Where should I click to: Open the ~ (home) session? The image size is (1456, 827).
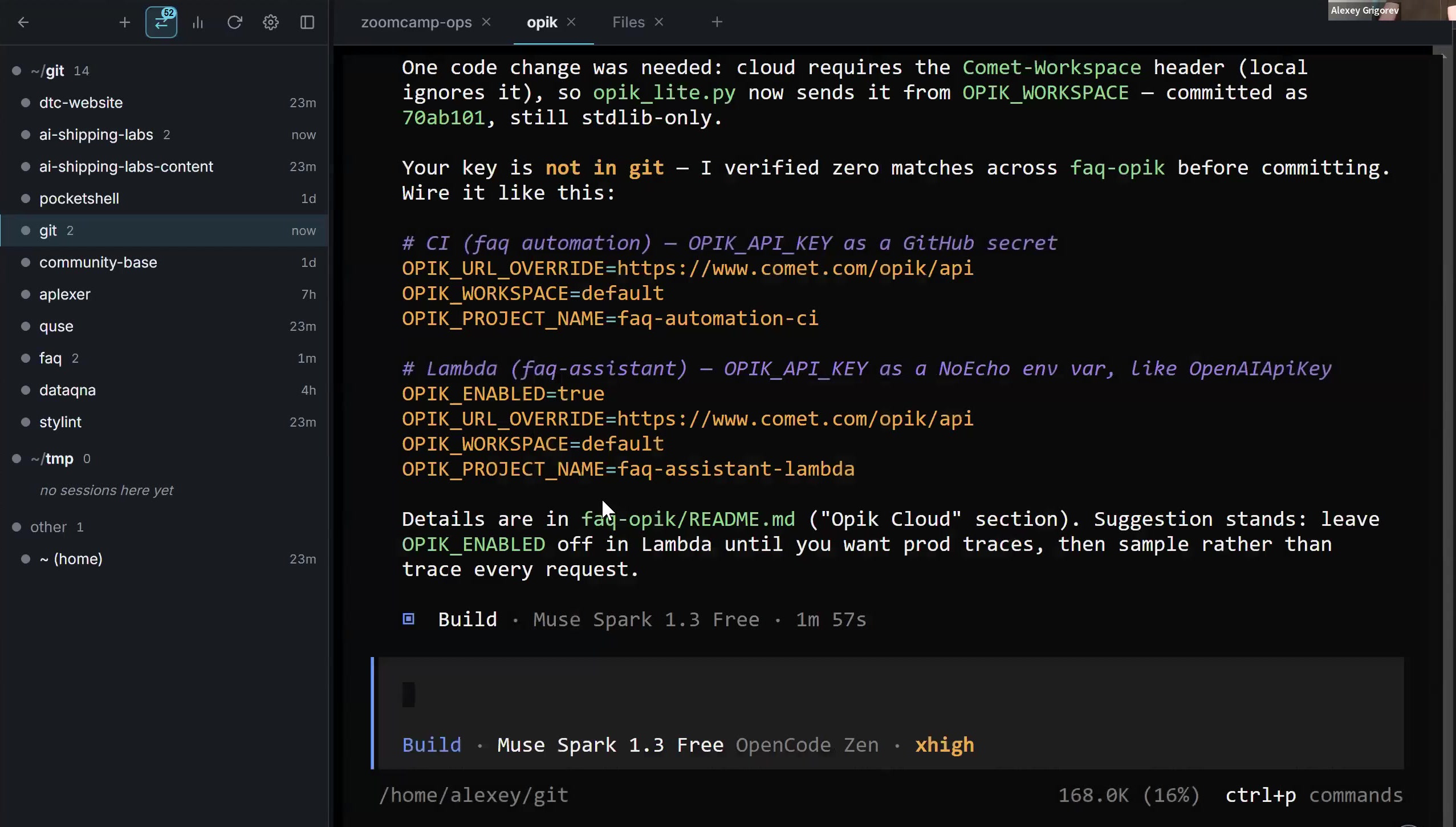(164, 559)
